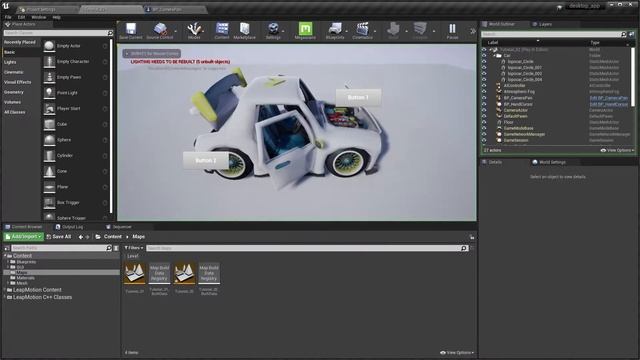Click the Save All button
The image size is (640, 360).
click(59, 237)
